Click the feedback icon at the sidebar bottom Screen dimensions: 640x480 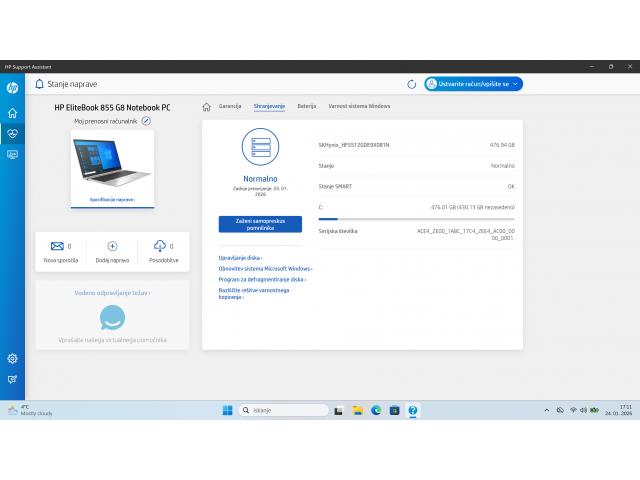click(x=12, y=379)
